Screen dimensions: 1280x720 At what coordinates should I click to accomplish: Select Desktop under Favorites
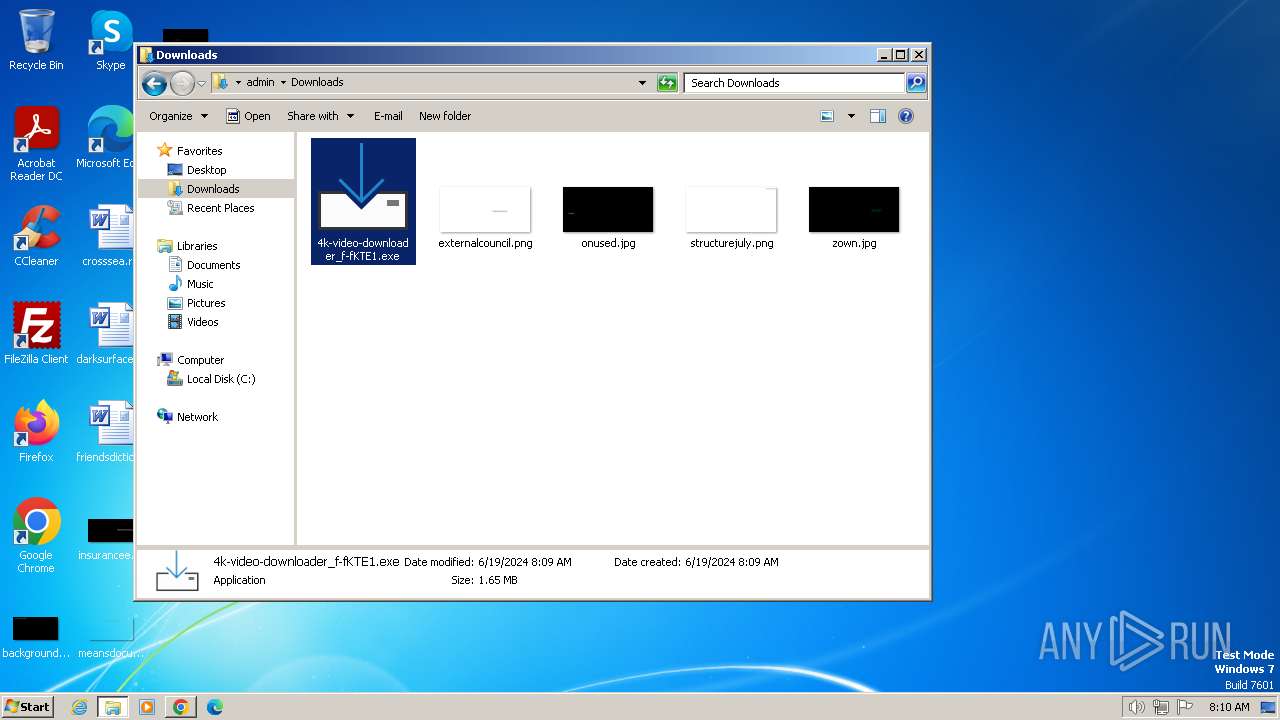coord(206,170)
